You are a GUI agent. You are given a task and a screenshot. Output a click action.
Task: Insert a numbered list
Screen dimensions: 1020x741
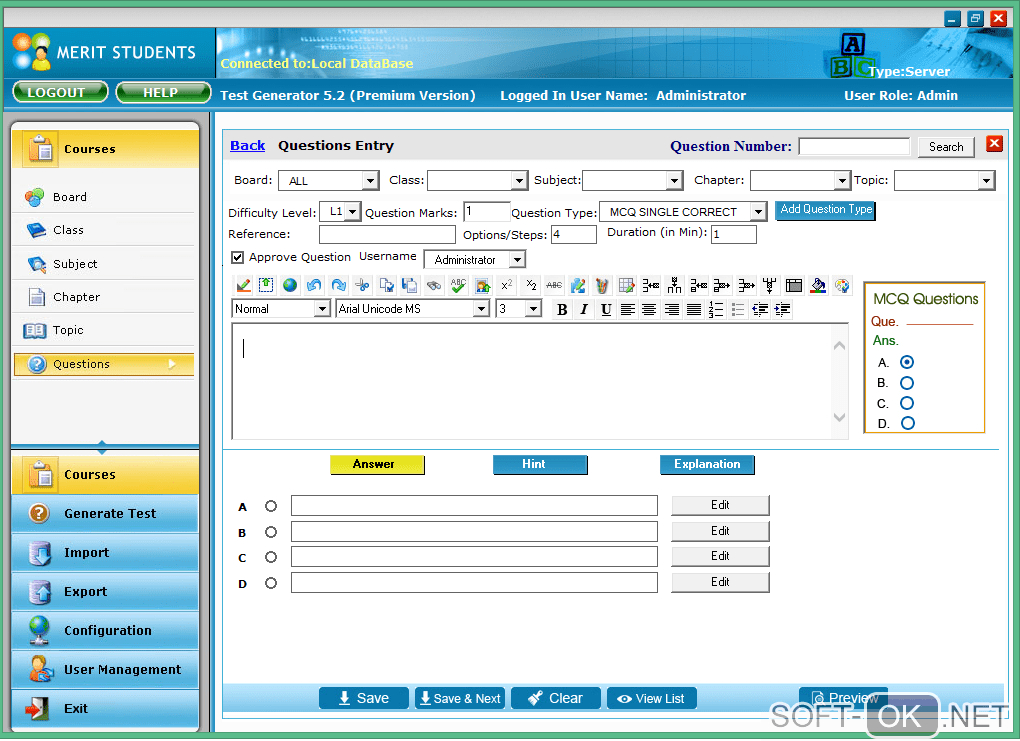coord(716,310)
